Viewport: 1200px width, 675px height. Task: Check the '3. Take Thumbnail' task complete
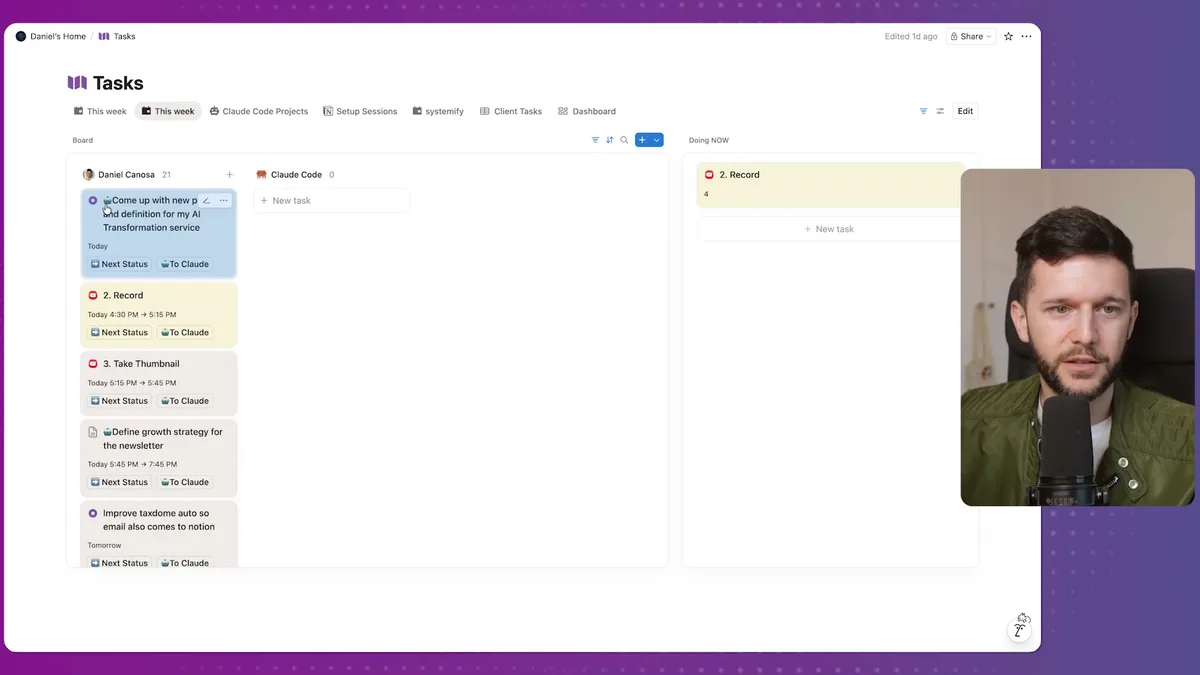(x=93, y=363)
